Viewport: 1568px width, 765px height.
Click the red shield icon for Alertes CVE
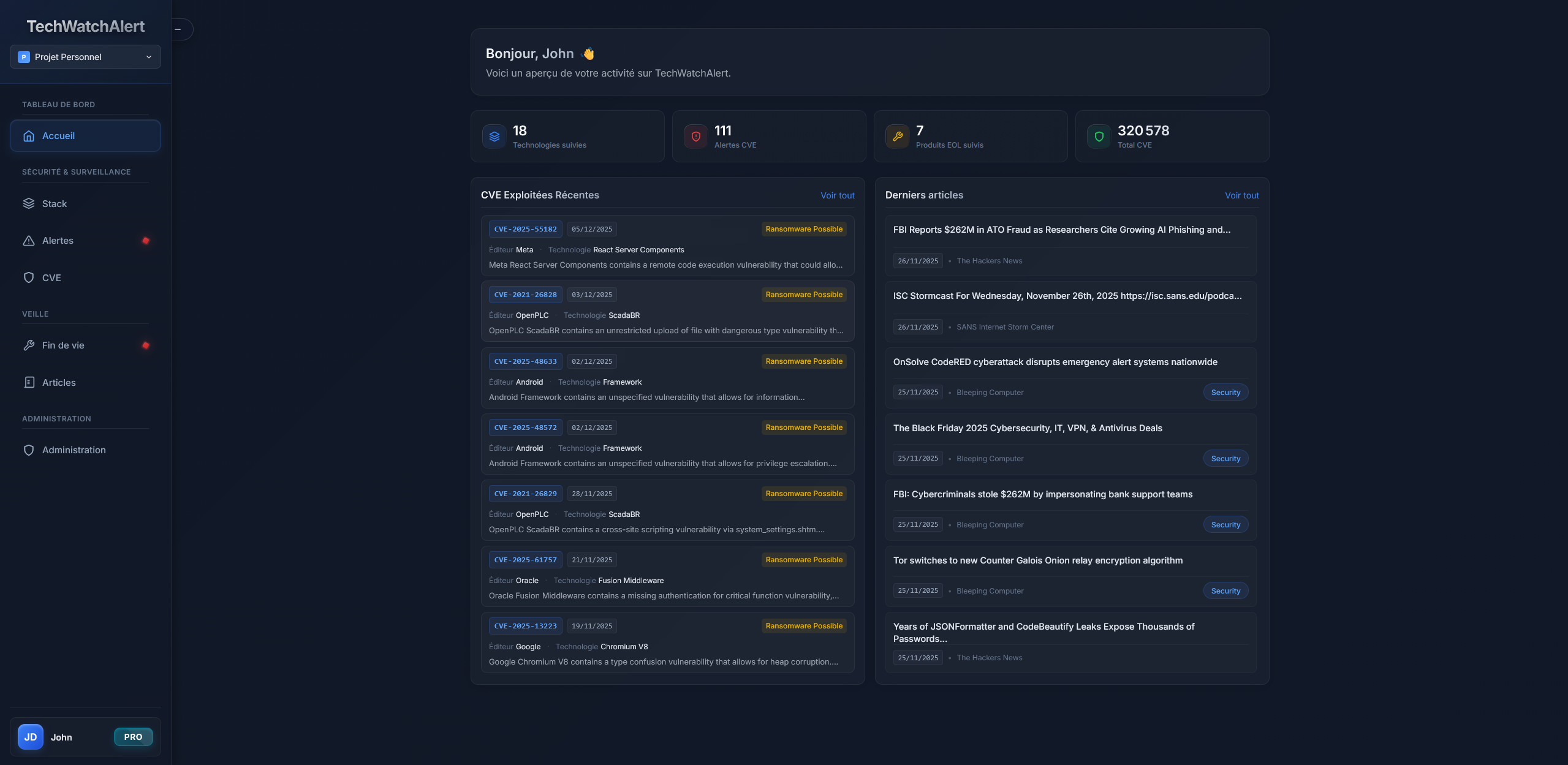coord(695,137)
